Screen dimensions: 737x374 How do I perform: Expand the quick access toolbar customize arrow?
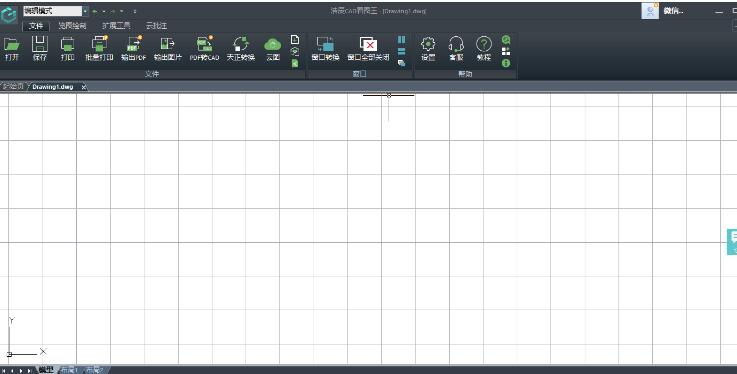(135, 11)
